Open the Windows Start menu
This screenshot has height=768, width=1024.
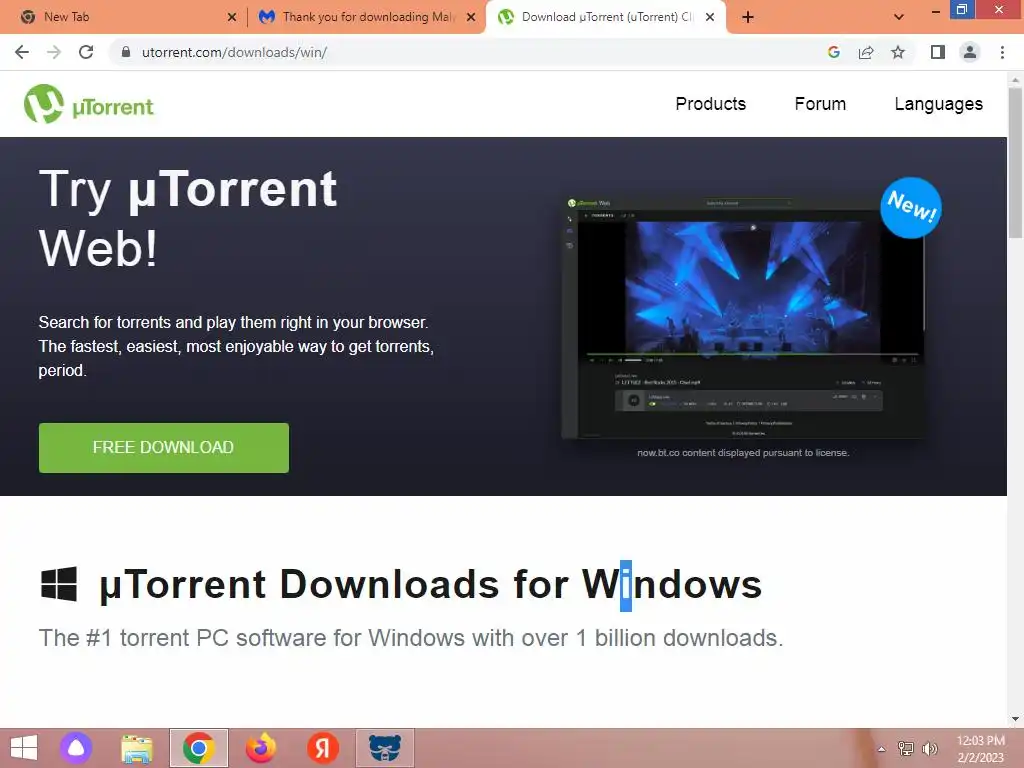tap(24, 748)
